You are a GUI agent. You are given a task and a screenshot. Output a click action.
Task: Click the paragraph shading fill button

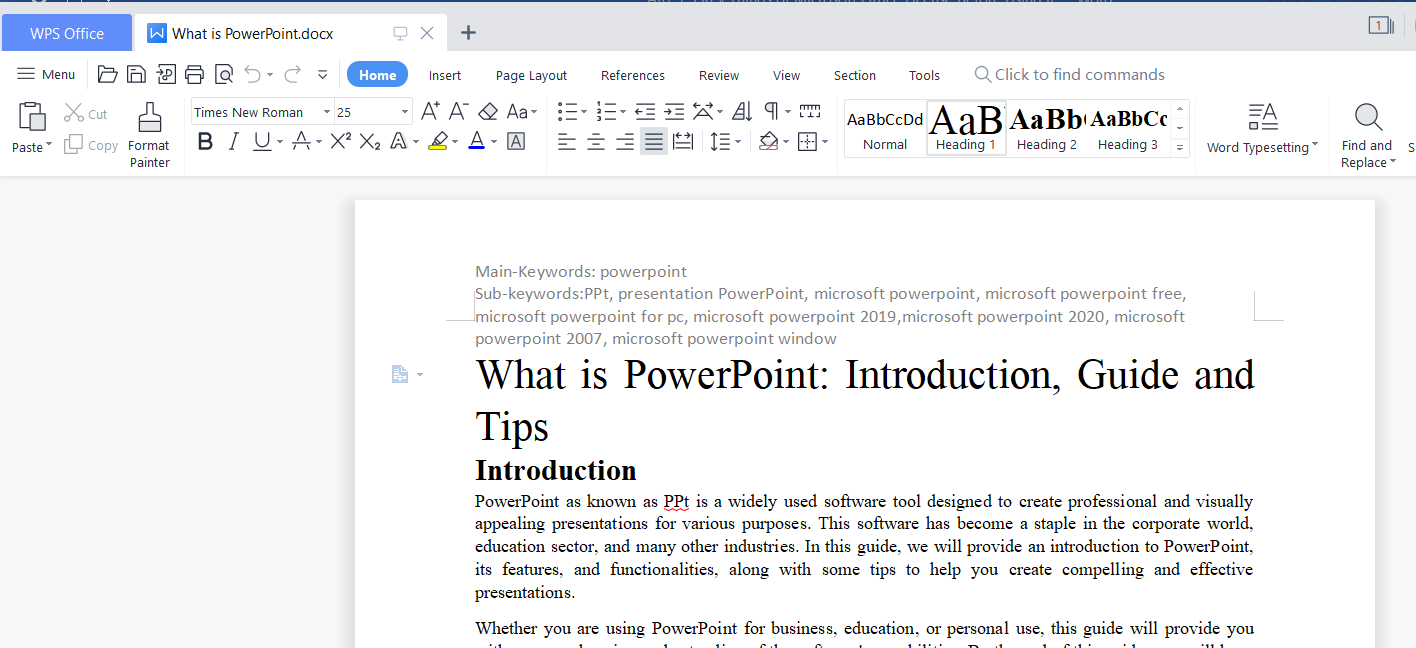pos(768,142)
